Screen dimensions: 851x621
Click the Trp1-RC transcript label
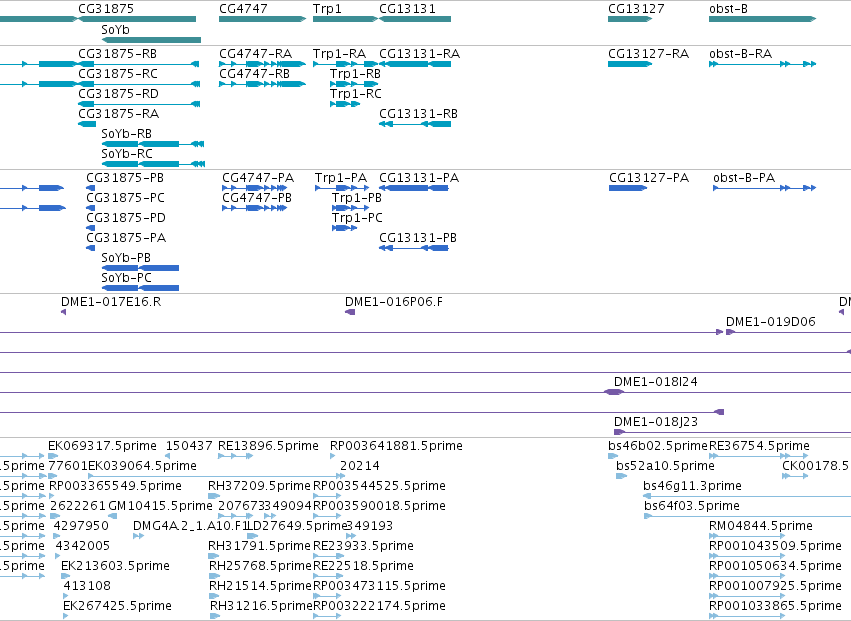[x=355, y=94]
